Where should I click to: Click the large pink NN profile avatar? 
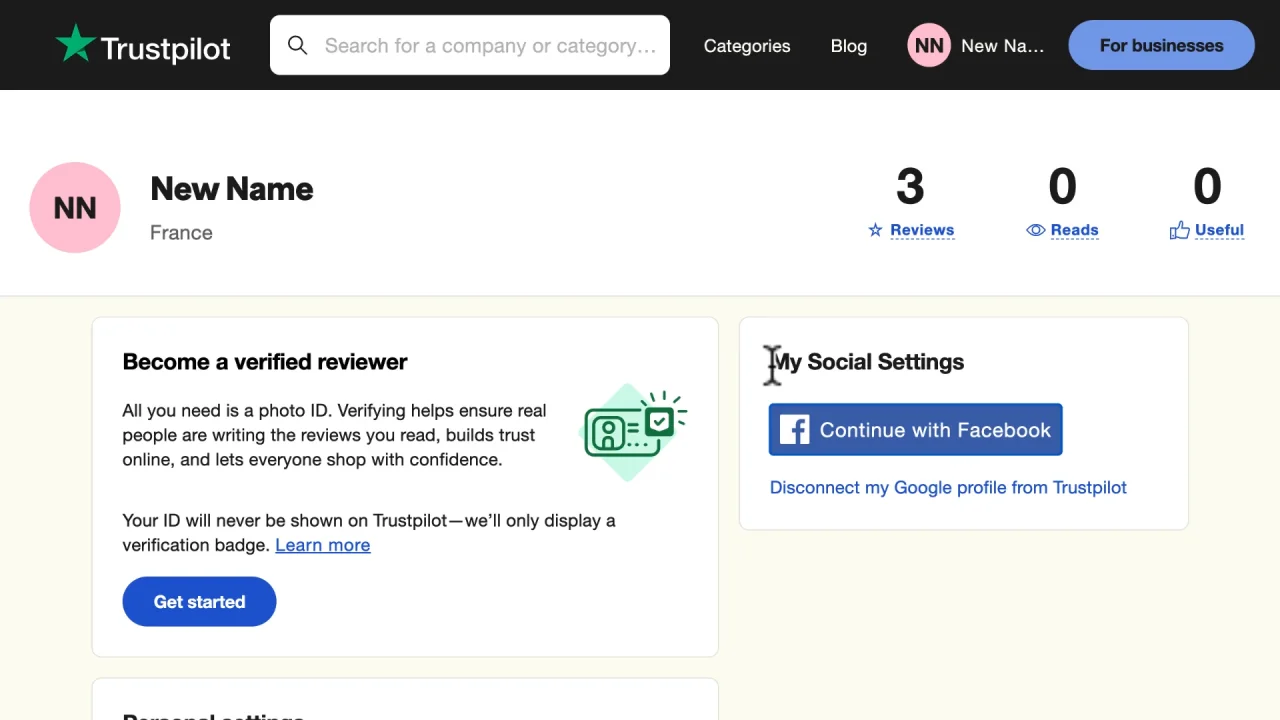coord(75,208)
